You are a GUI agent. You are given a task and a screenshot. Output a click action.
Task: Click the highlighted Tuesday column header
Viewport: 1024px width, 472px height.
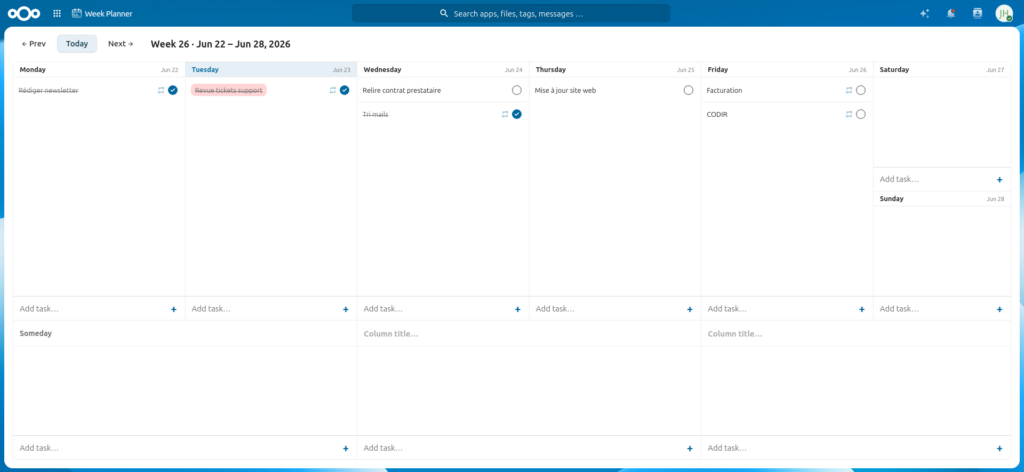[271, 69]
